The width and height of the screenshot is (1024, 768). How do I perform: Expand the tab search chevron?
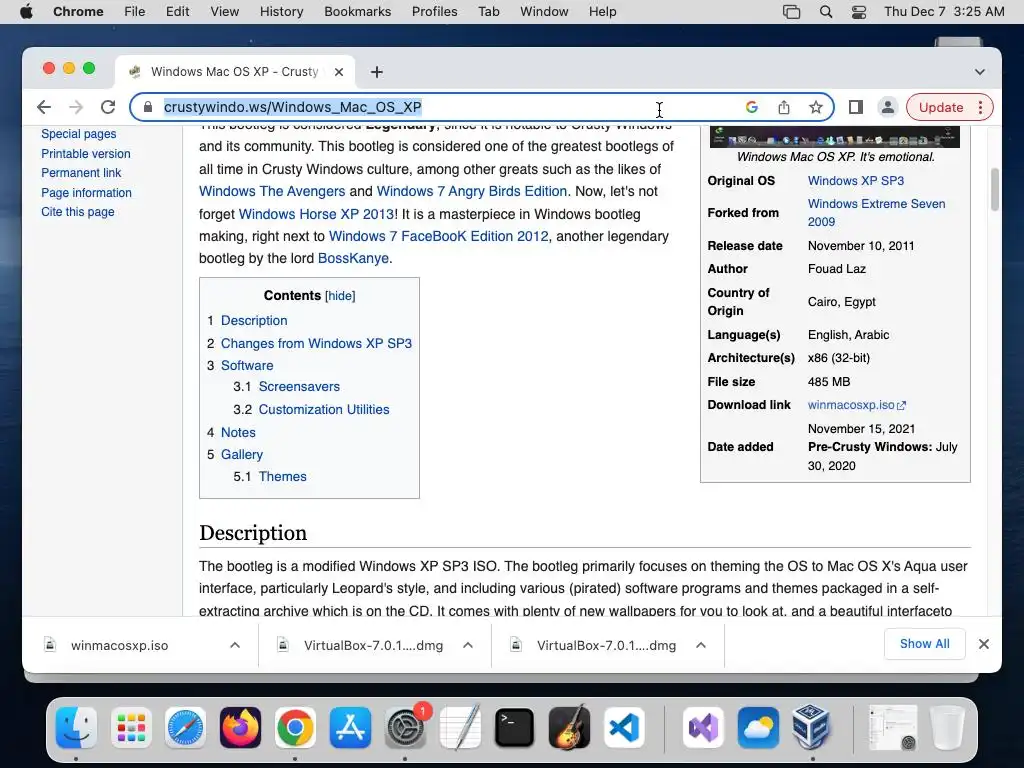click(x=980, y=72)
